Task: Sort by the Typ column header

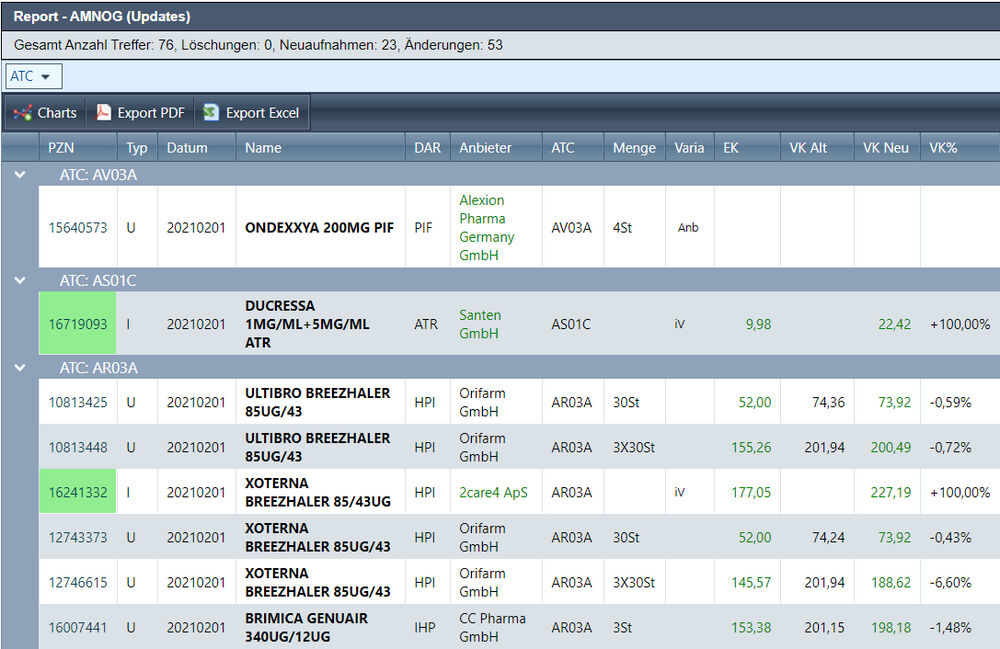Action: coord(137,148)
